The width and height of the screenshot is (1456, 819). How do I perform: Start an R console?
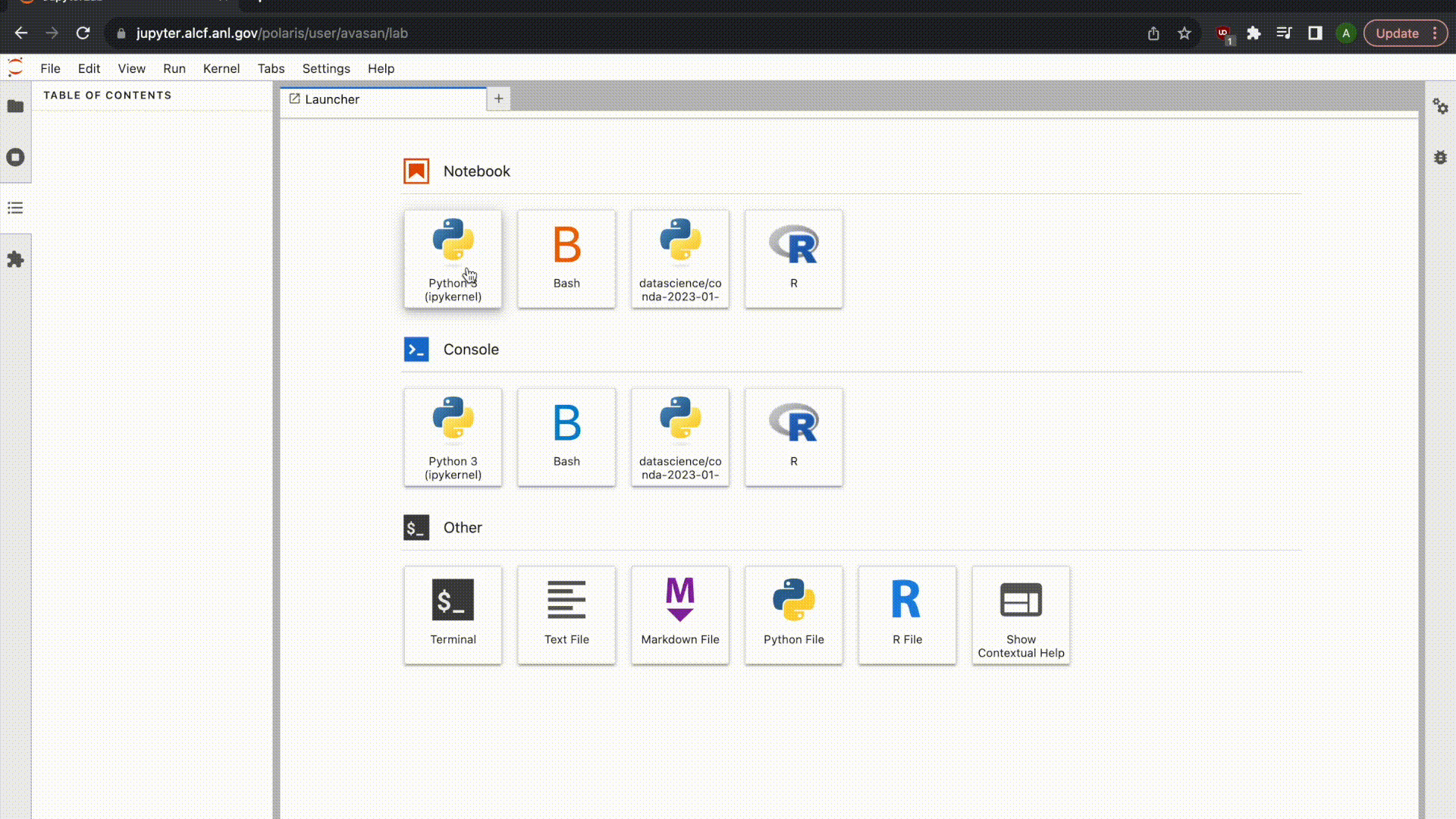(793, 437)
